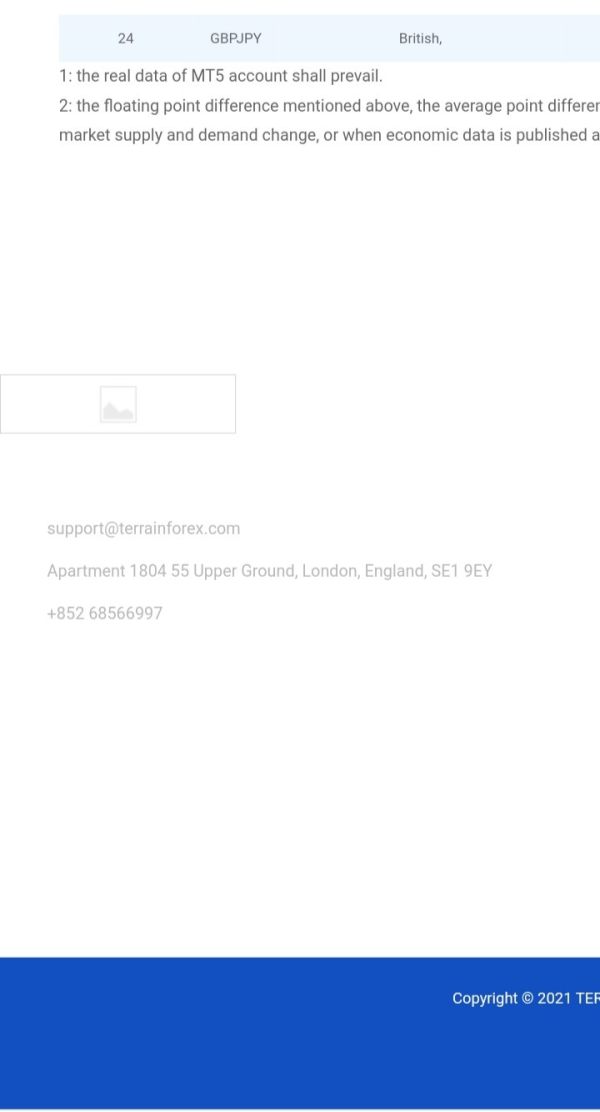The image size is (600, 1112).
Task: Click the broken image icon in the placeholder
Action: point(118,404)
